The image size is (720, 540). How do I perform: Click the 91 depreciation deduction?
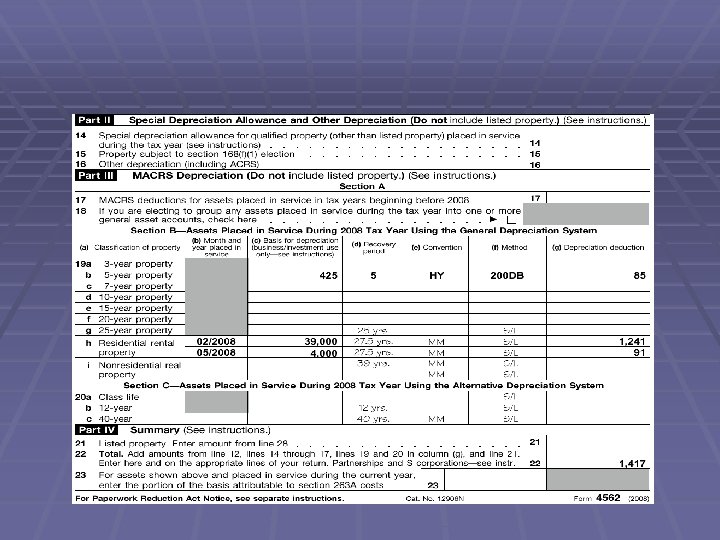(639, 353)
